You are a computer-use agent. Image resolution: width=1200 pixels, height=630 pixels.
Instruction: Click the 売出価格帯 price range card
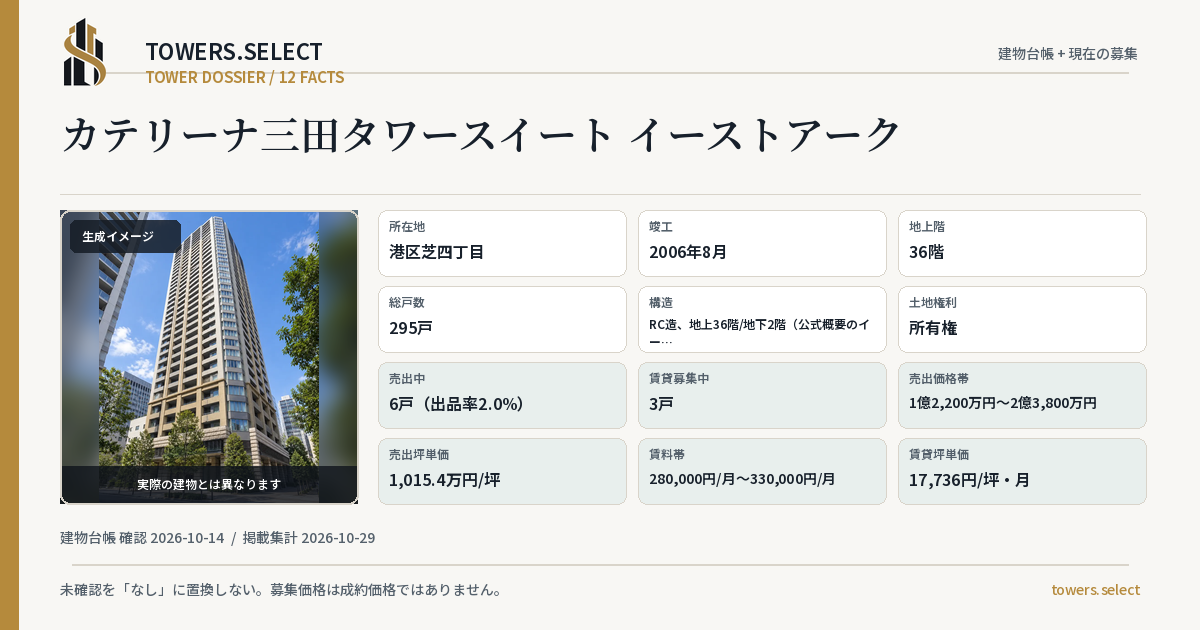point(1022,395)
